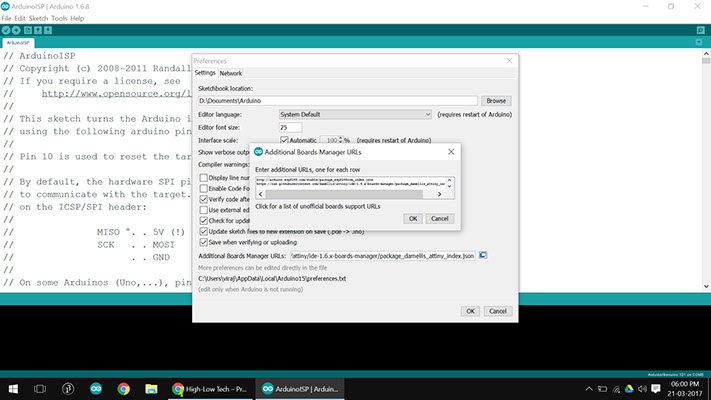
Task: Click the opensource.org license link in code
Action: pos(117,93)
